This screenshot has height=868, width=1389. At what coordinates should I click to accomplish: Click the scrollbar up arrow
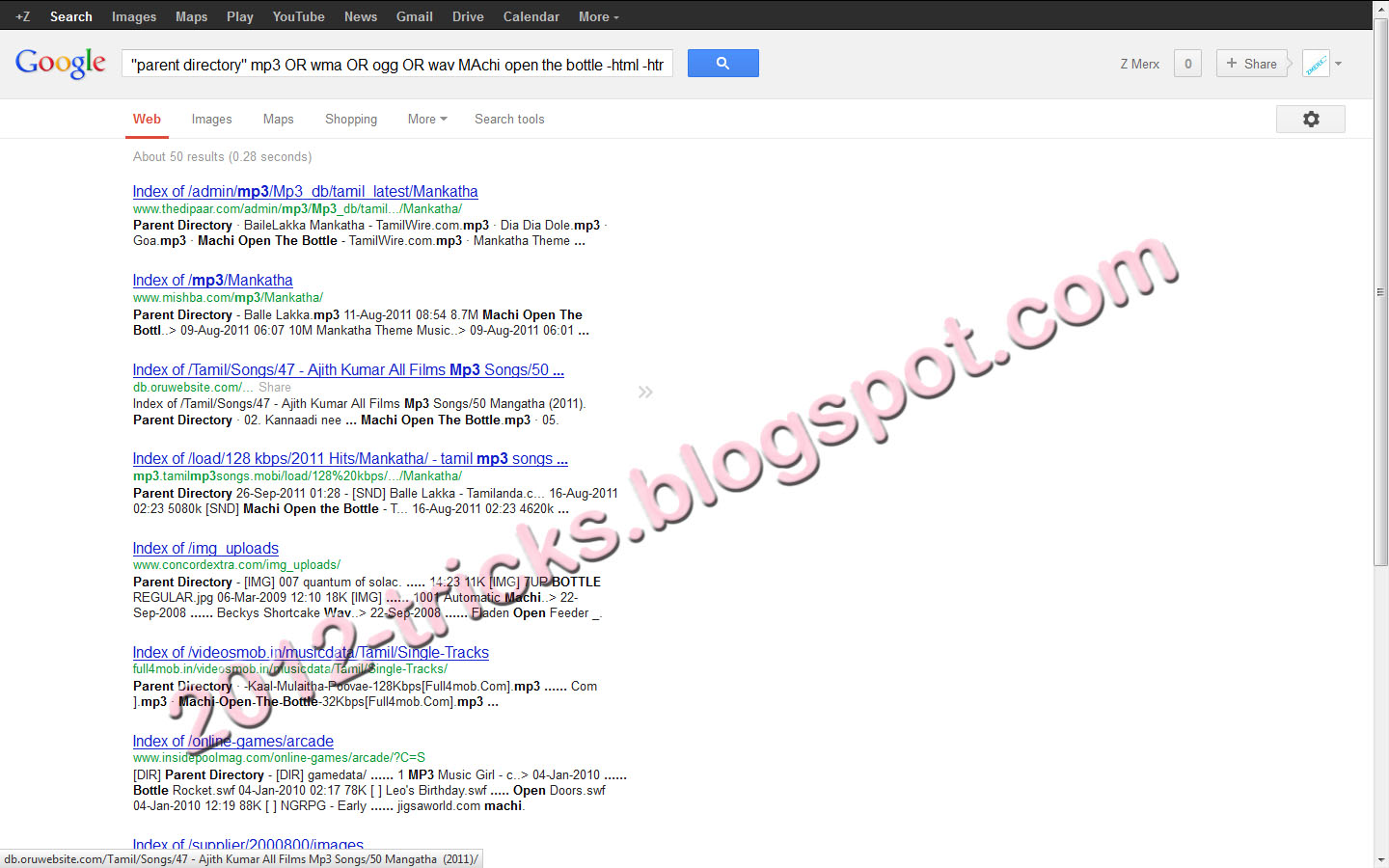coord(1380,8)
